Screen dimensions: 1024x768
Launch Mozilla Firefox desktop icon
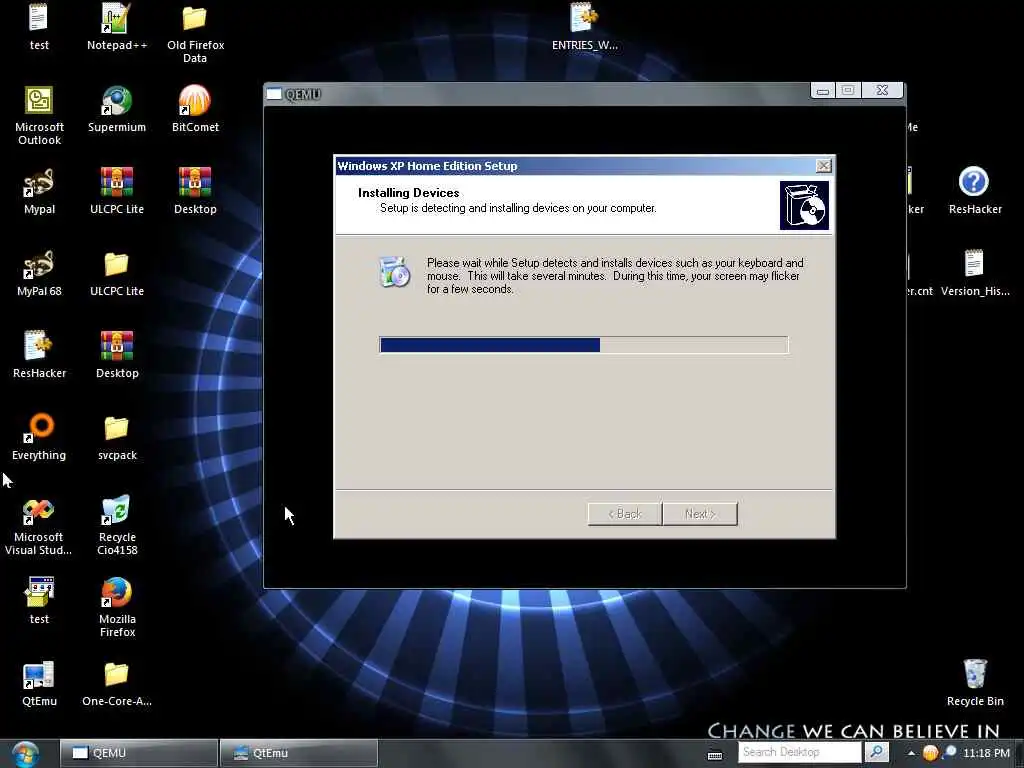pyautogui.click(x=116, y=592)
